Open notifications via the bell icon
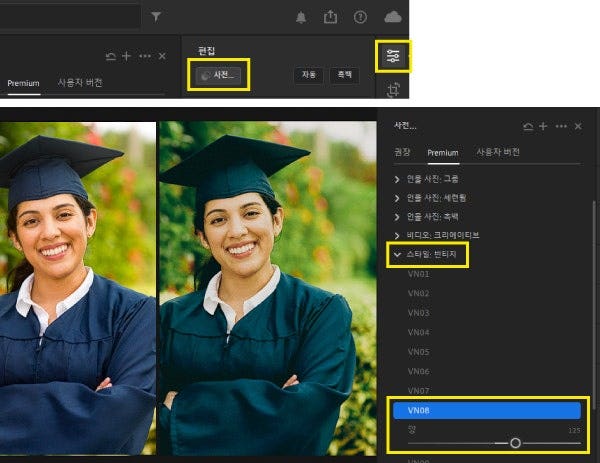This screenshot has height=463, width=600. (301, 17)
